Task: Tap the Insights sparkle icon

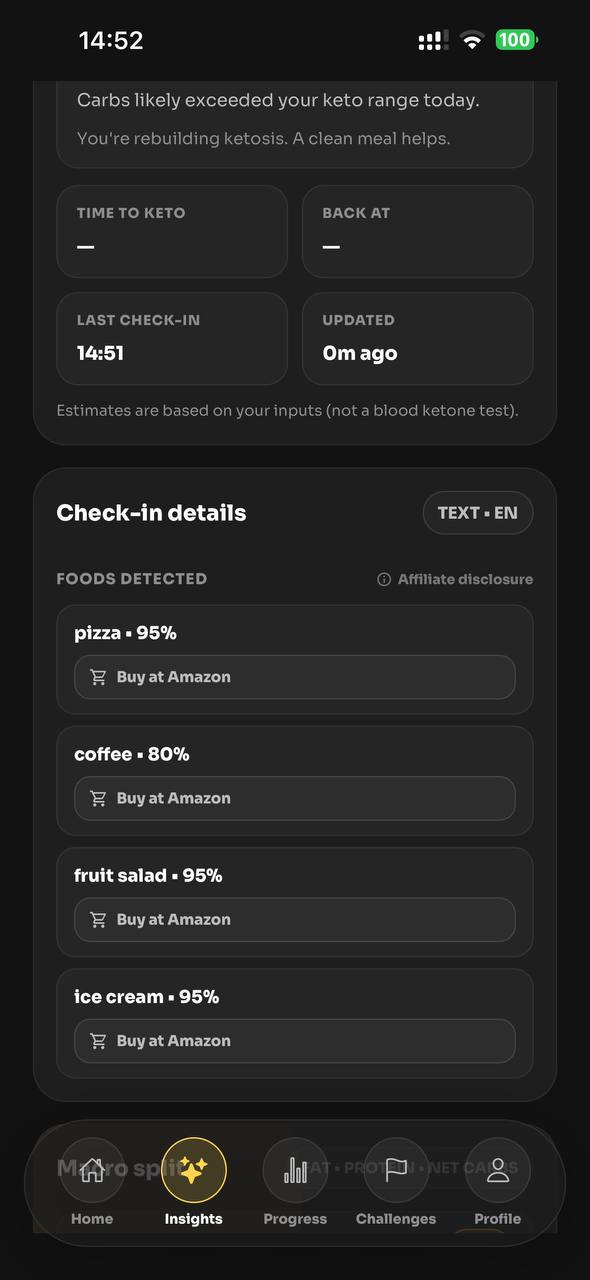Action: point(194,1167)
